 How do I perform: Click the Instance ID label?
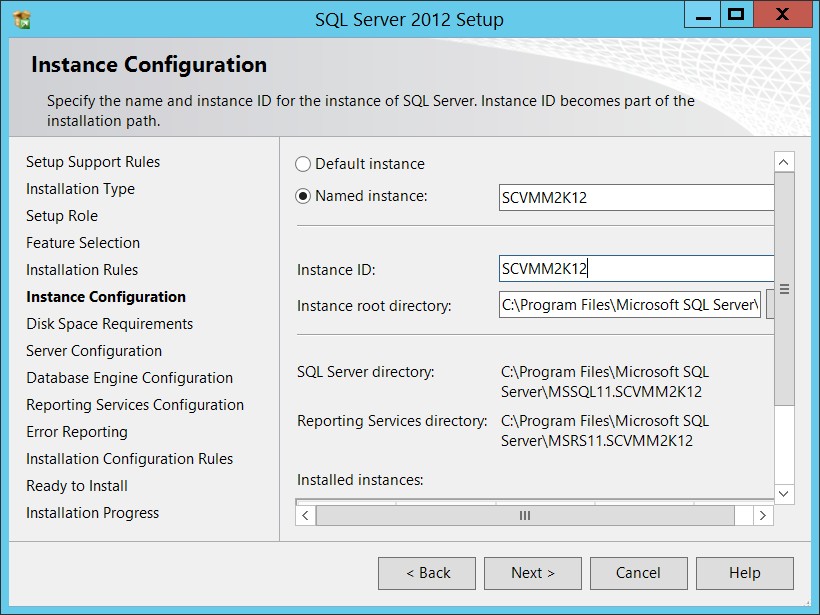[x=336, y=270]
